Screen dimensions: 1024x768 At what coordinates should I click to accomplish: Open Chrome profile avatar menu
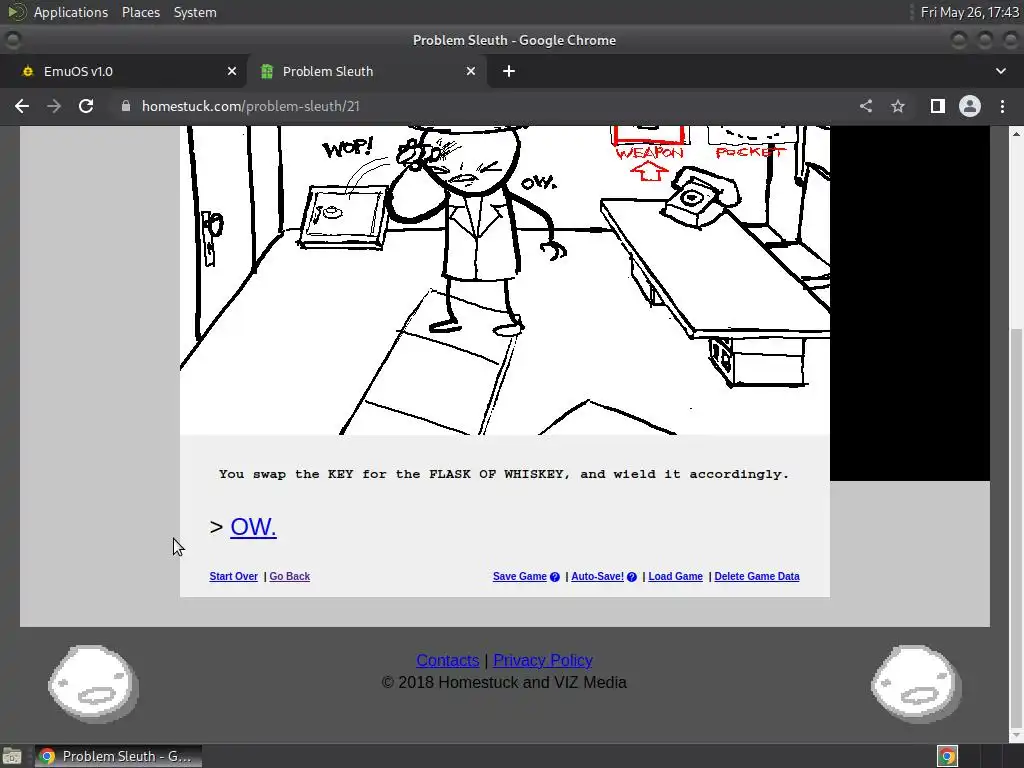point(970,106)
